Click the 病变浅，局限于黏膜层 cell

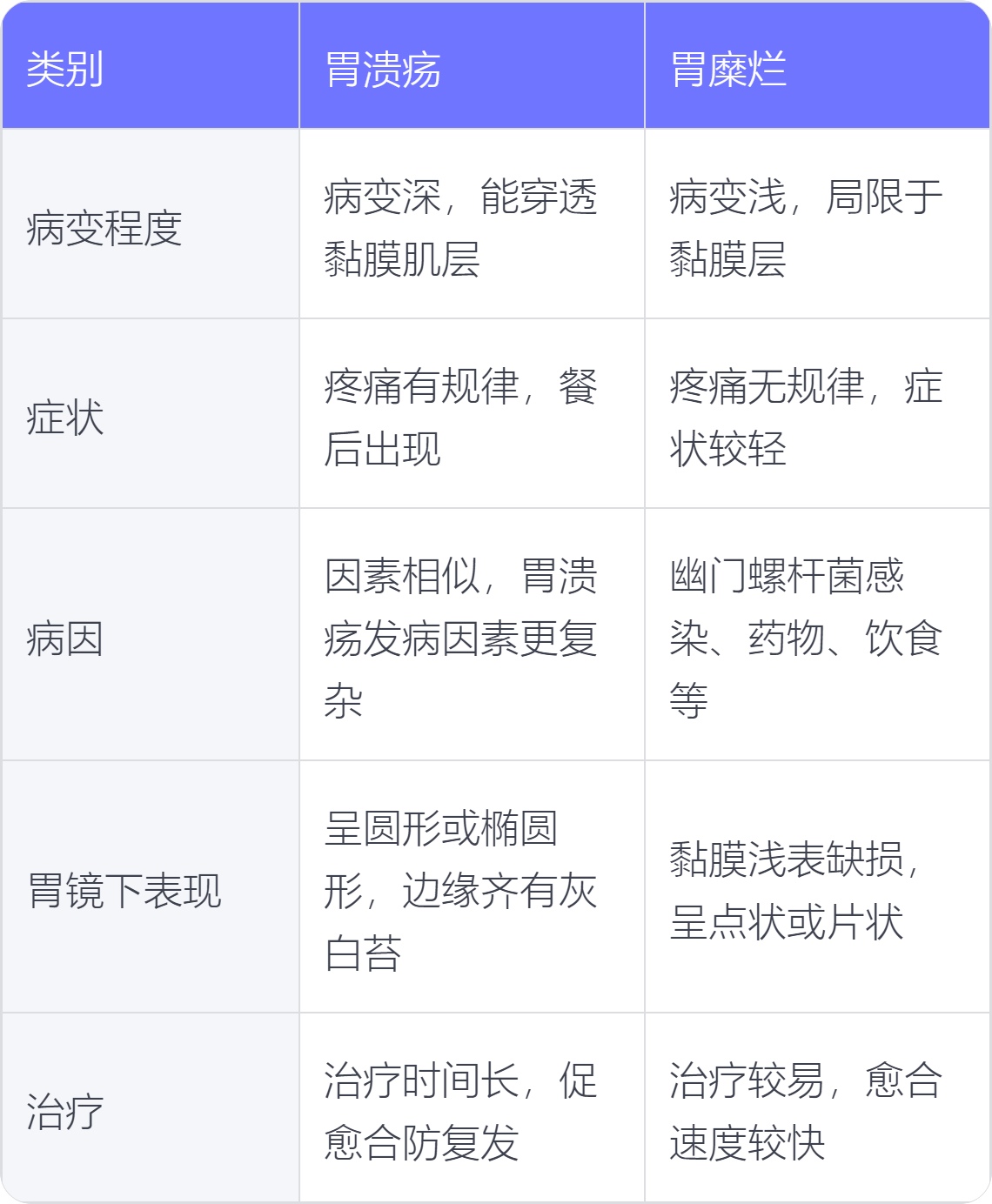pos(806,228)
